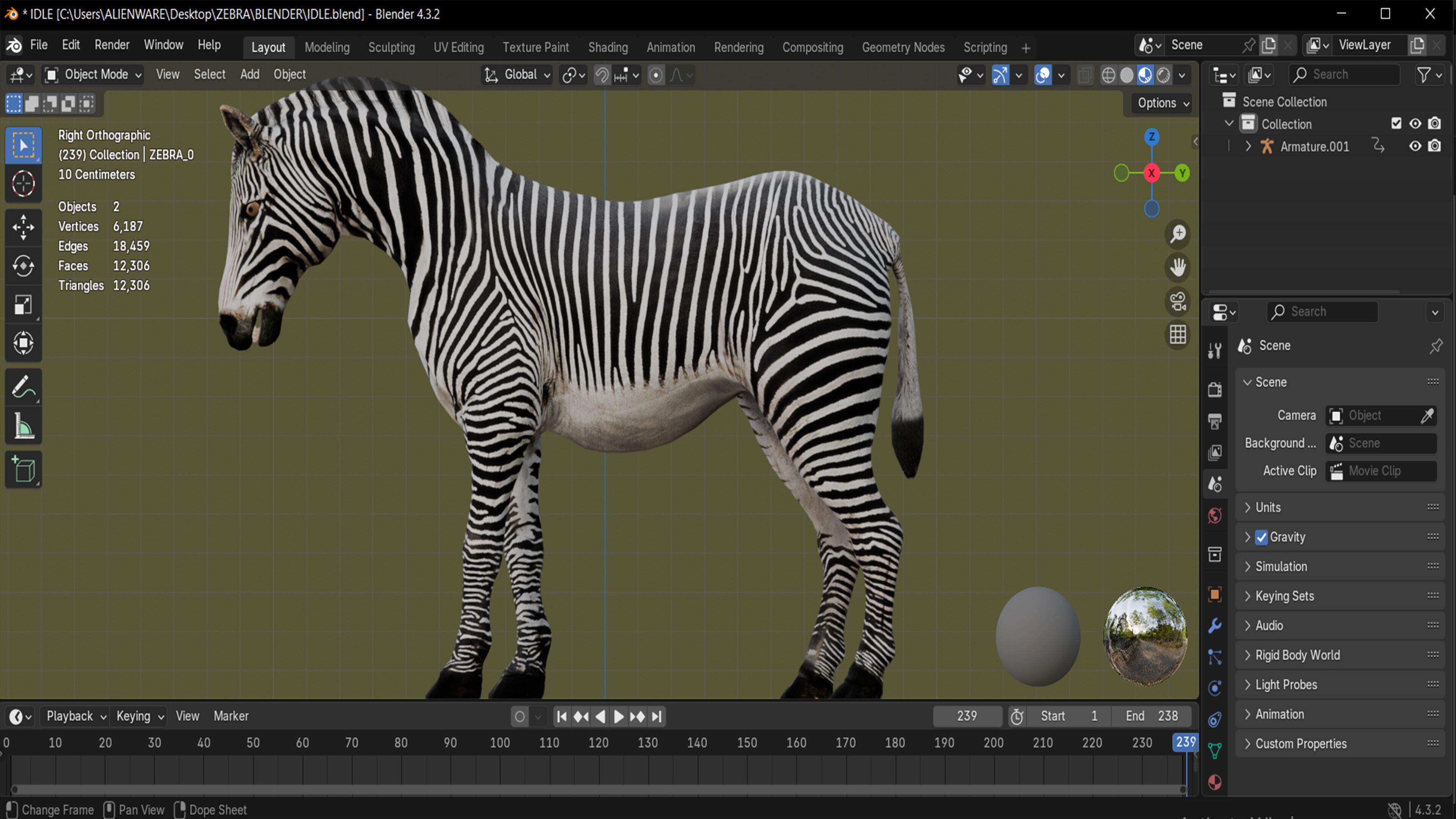Click the eyedropper next to Camera field

tap(1427, 416)
